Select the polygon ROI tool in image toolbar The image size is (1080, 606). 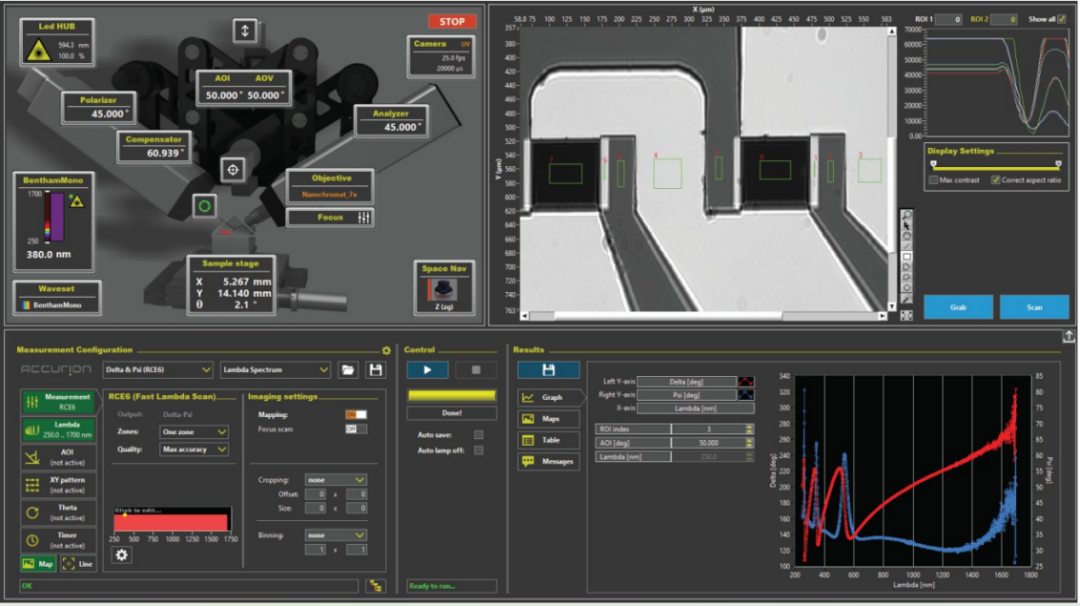906,267
